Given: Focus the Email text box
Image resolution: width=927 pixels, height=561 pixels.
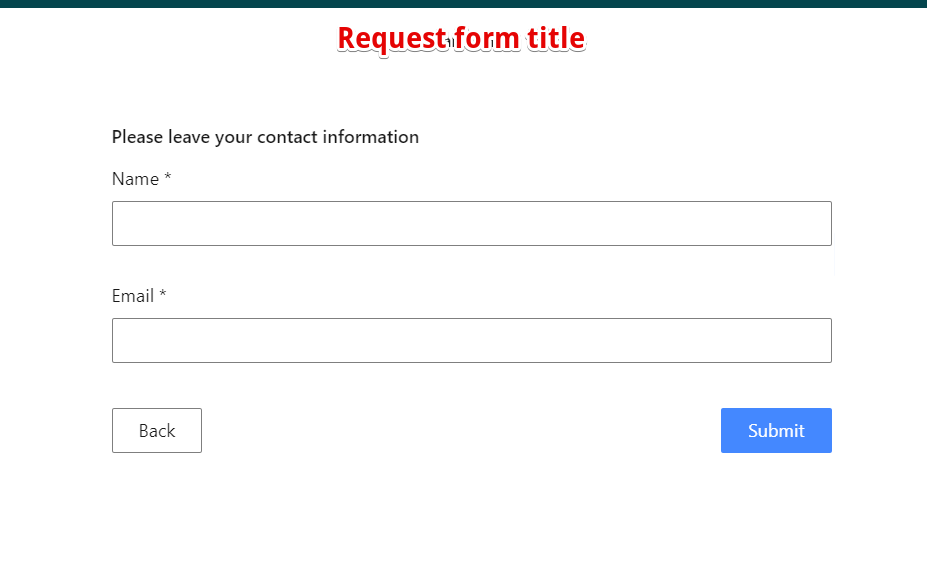Looking at the screenshot, I should (471, 340).
